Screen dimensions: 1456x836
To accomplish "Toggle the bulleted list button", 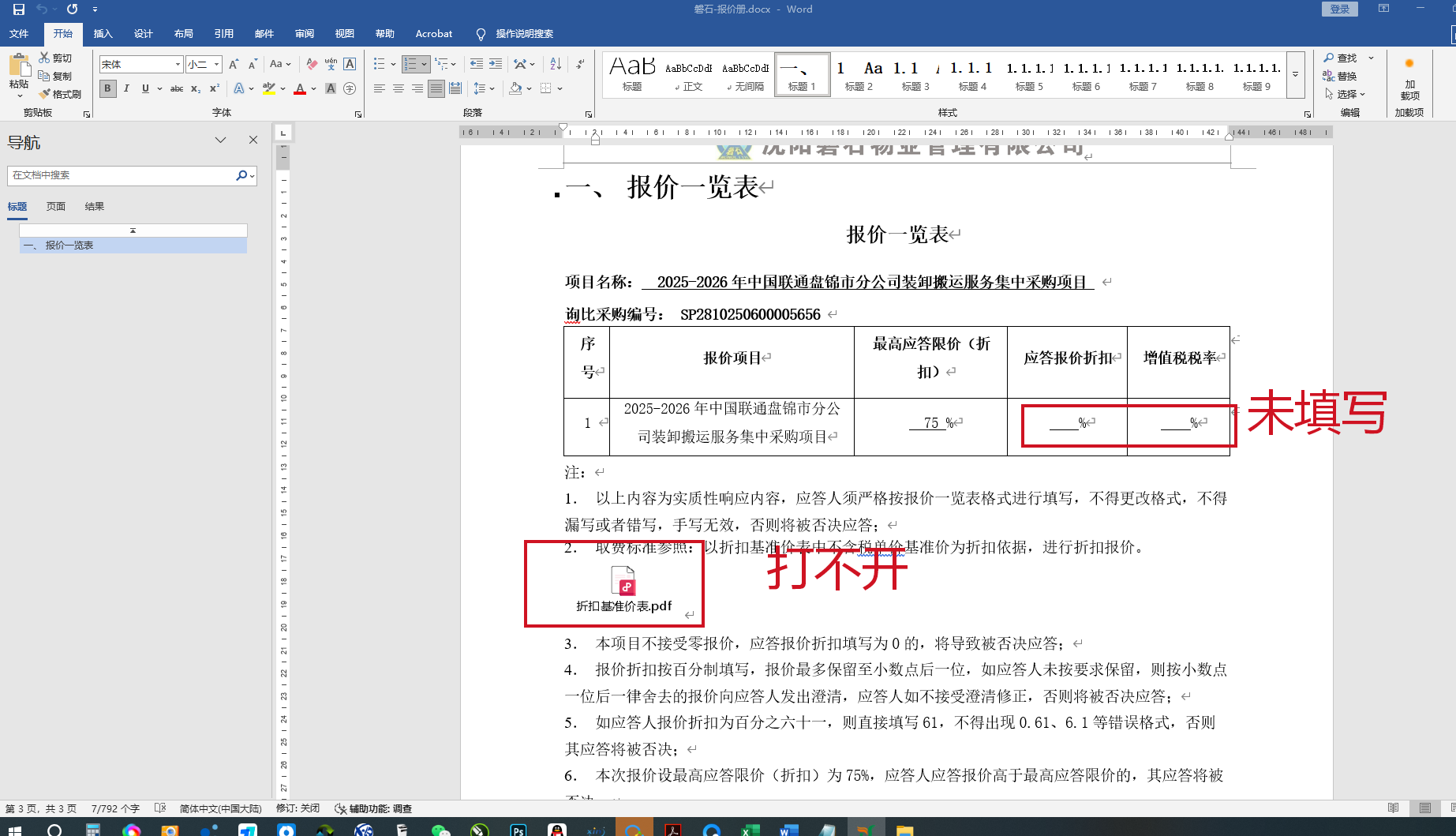I will click(x=379, y=64).
